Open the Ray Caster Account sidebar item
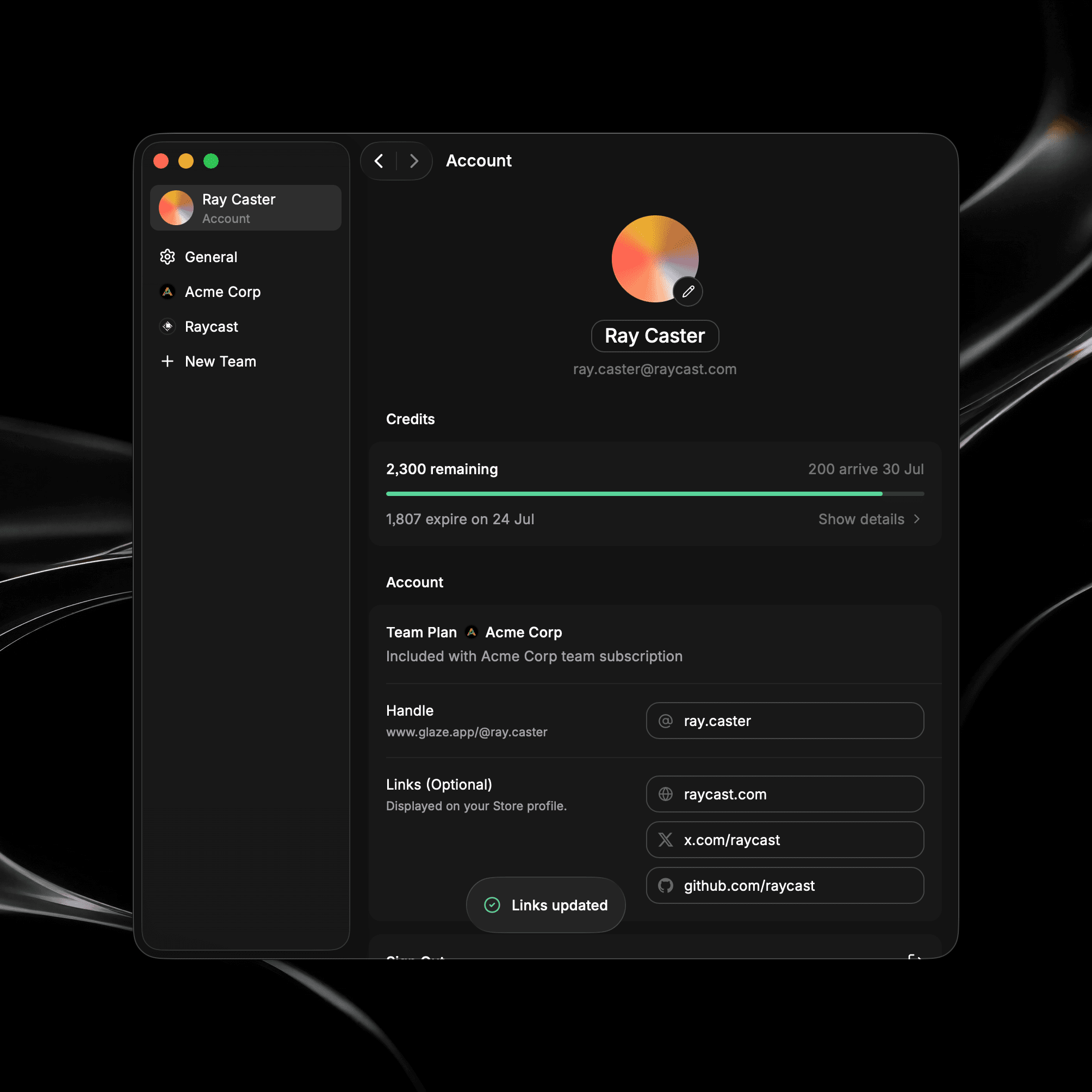The image size is (1092, 1092). pyautogui.click(x=246, y=207)
